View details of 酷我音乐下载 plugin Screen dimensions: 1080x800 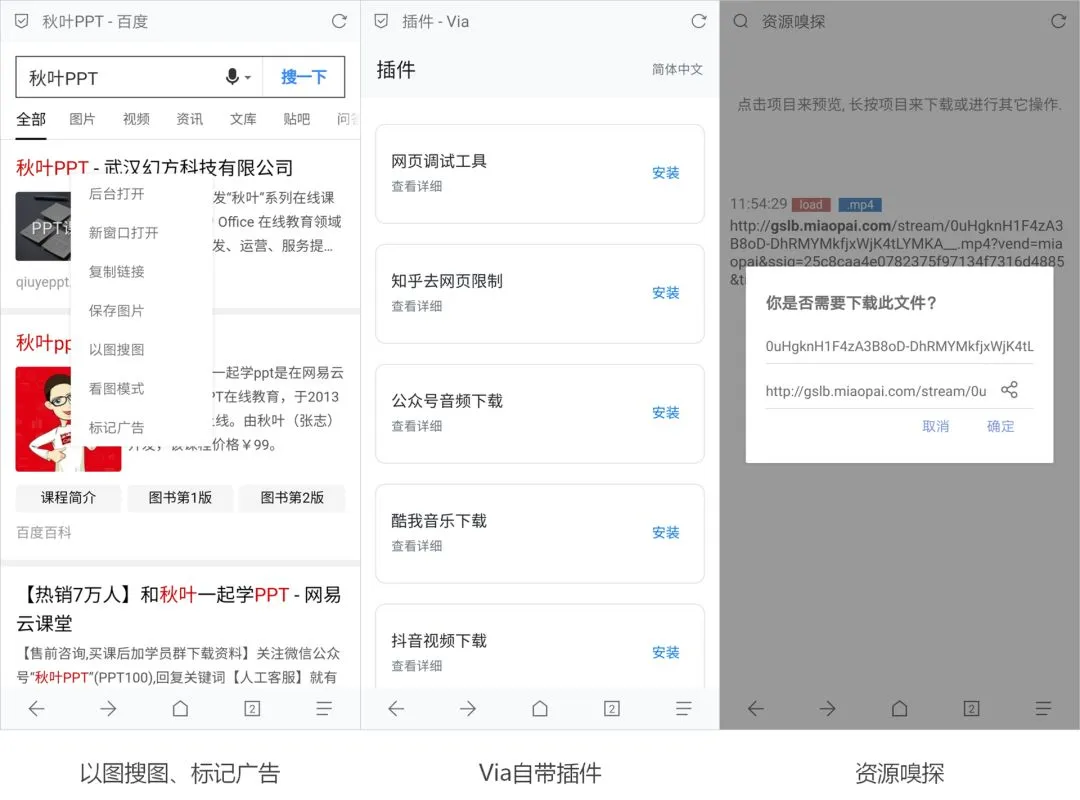click(x=417, y=546)
